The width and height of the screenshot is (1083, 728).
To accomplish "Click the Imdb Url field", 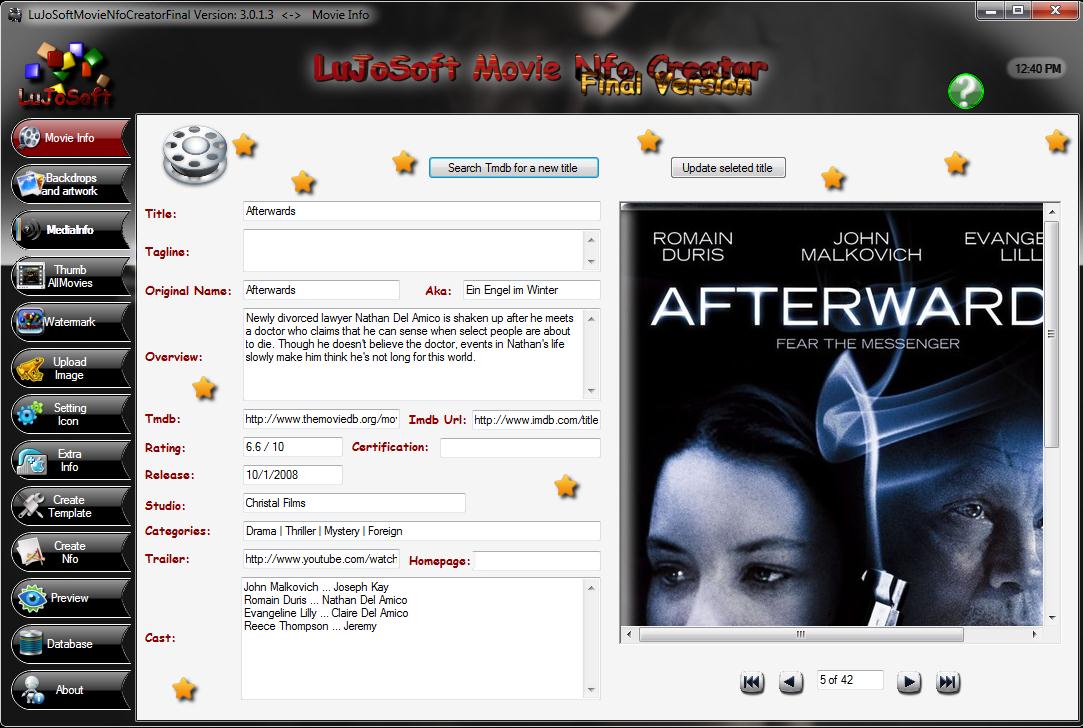I will point(536,420).
